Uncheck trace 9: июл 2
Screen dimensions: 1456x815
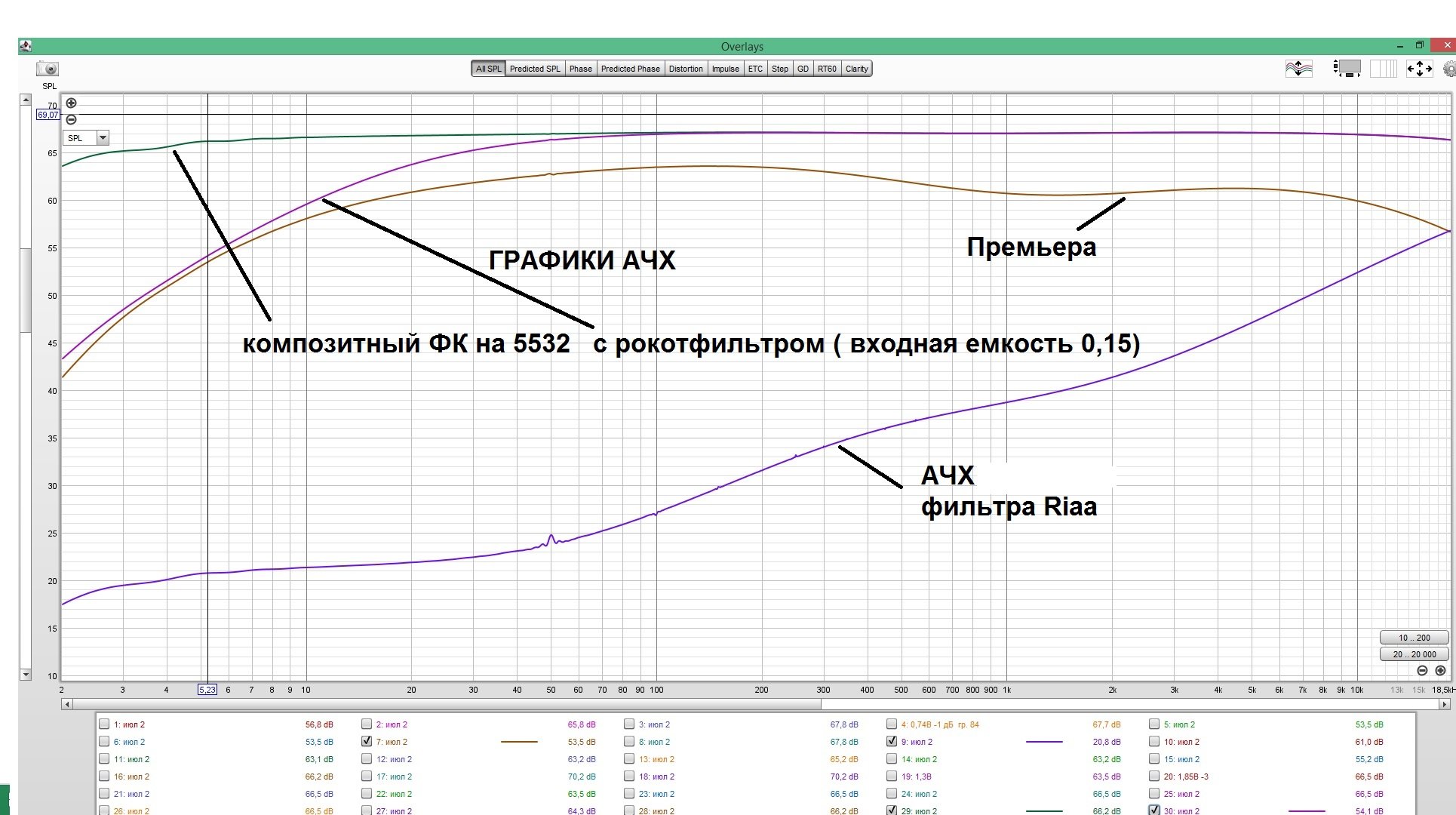892,741
